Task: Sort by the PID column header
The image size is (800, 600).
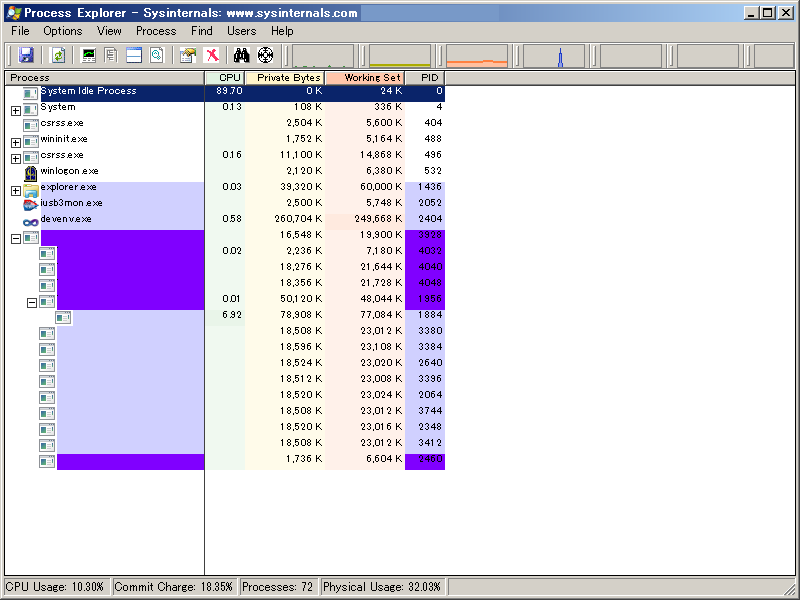Action: (x=425, y=78)
